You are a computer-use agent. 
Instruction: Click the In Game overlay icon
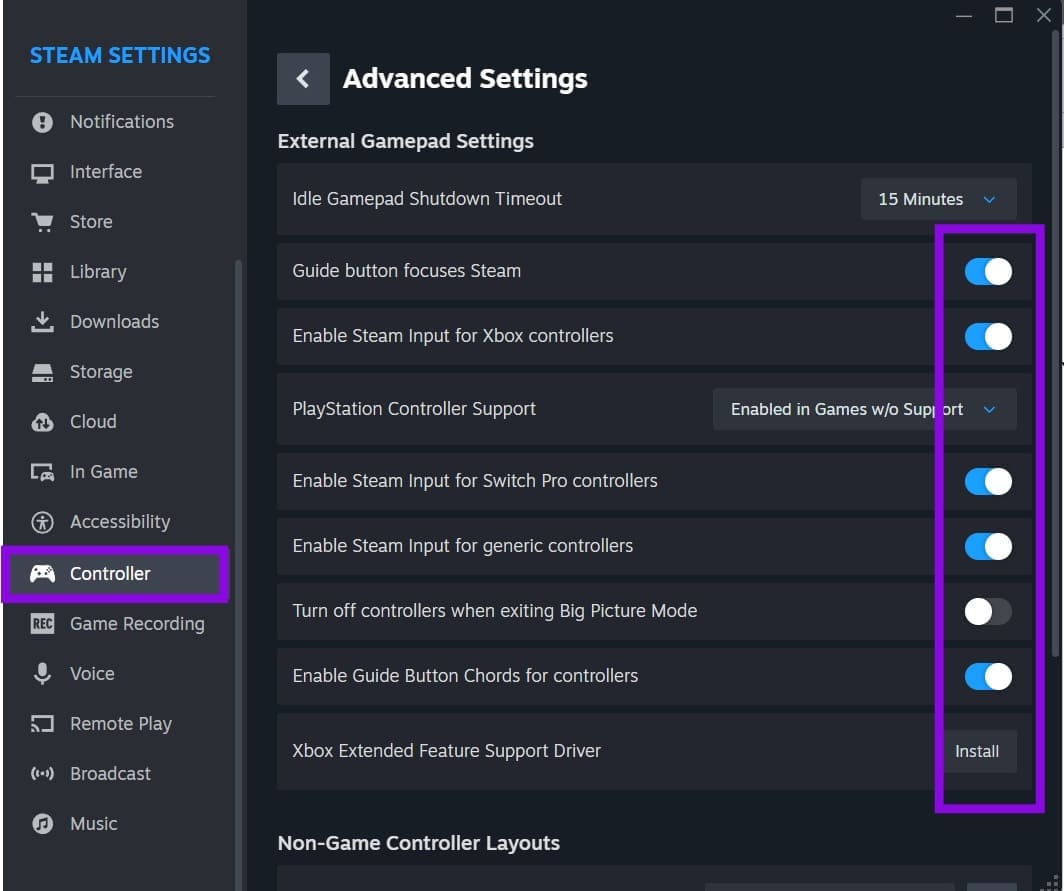(x=42, y=472)
